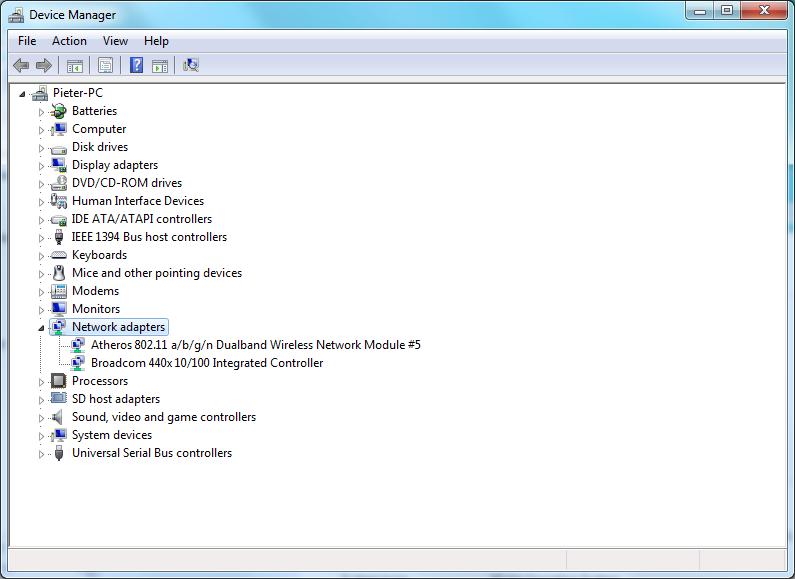Click the DVD/CD-ROM drives icon

(59, 183)
